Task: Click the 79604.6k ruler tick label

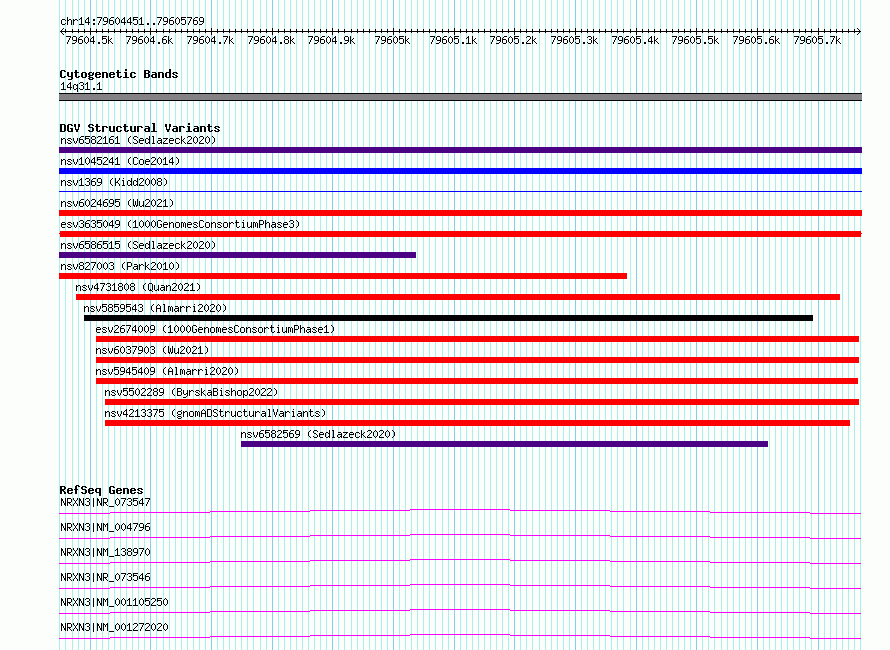Action: tap(149, 40)
